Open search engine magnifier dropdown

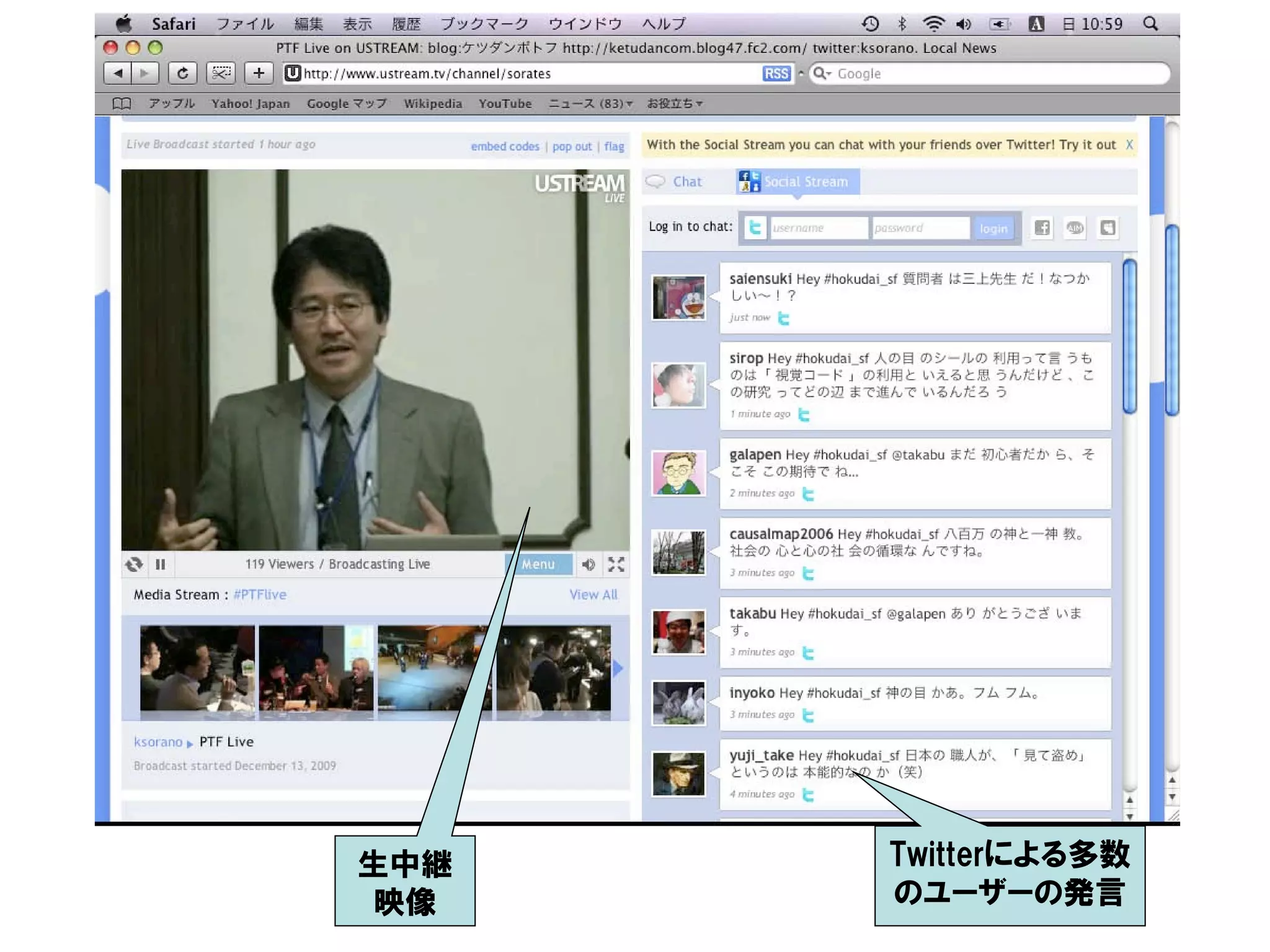click(822, 74)
